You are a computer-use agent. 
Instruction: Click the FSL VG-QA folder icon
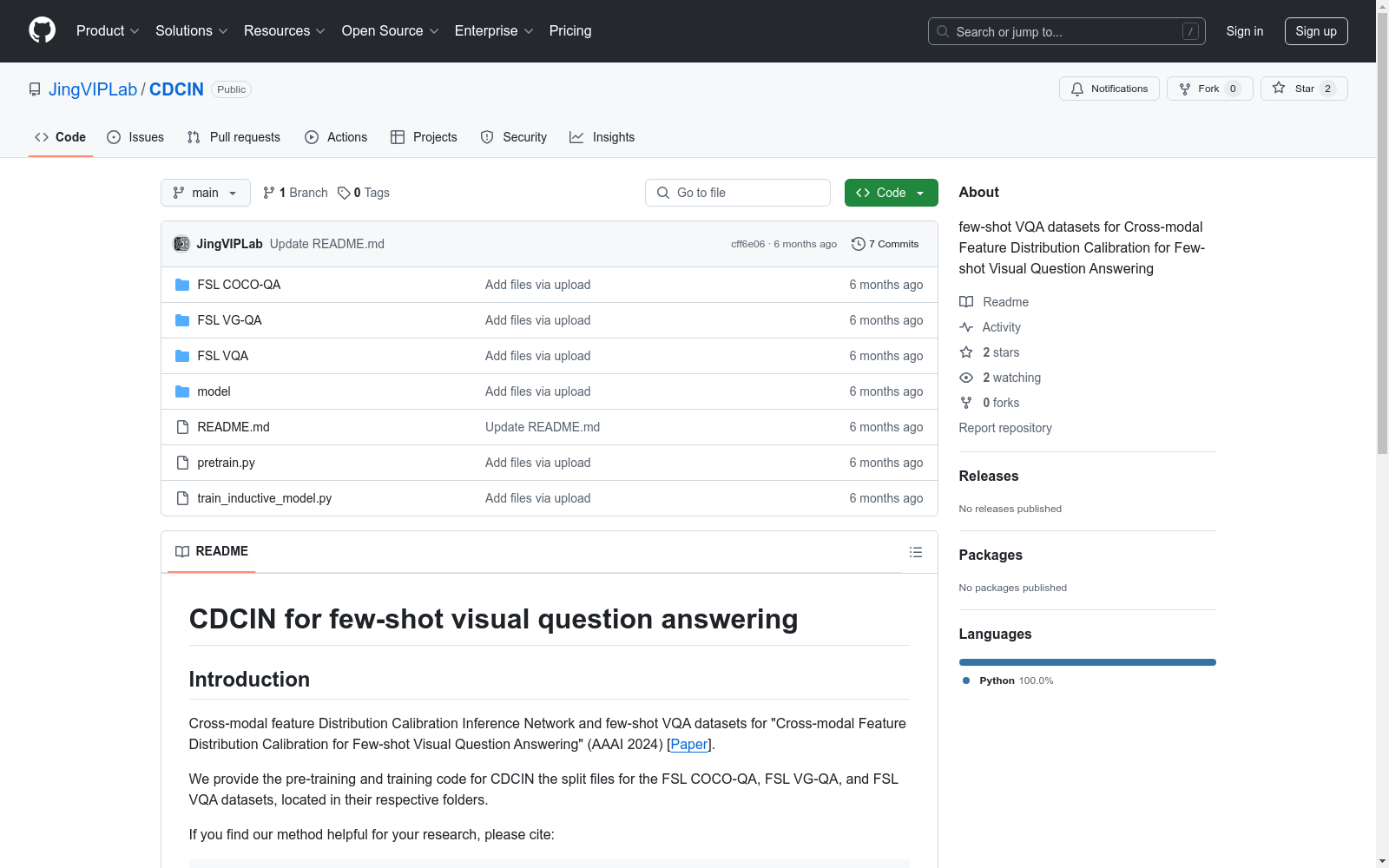(x=182, y=320)
